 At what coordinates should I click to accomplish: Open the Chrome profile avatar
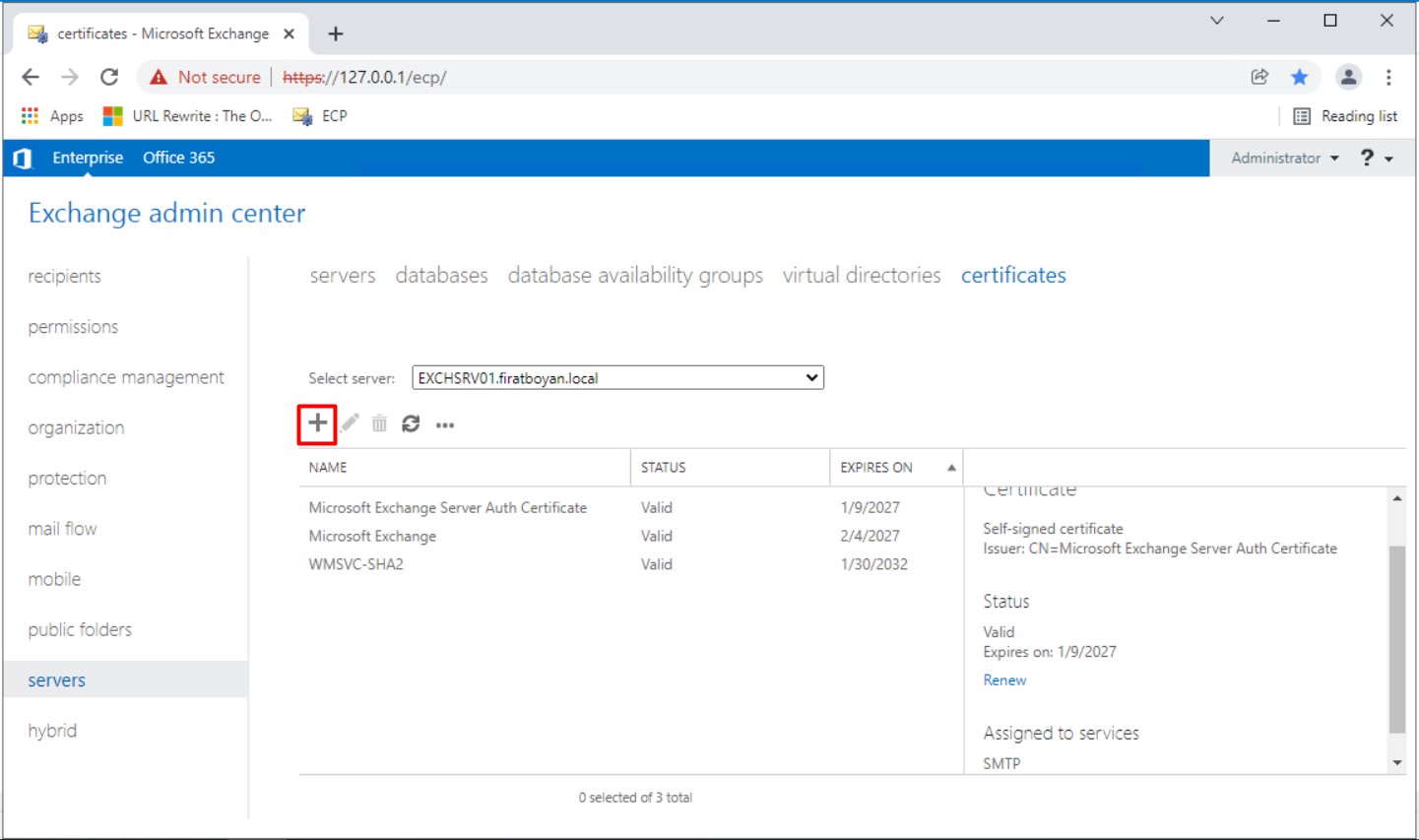1348,77
